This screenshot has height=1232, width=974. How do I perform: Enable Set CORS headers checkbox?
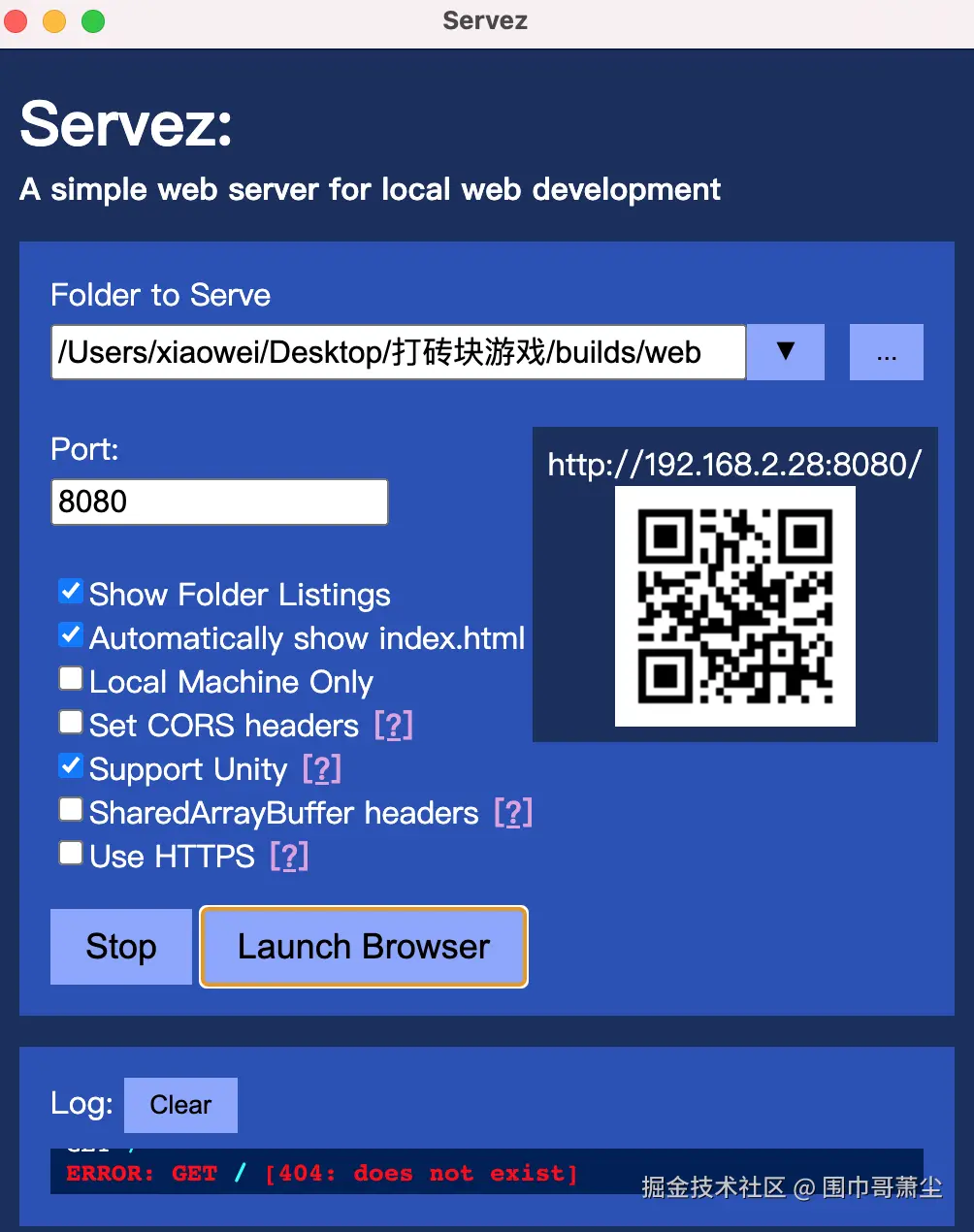coord(71,722)
